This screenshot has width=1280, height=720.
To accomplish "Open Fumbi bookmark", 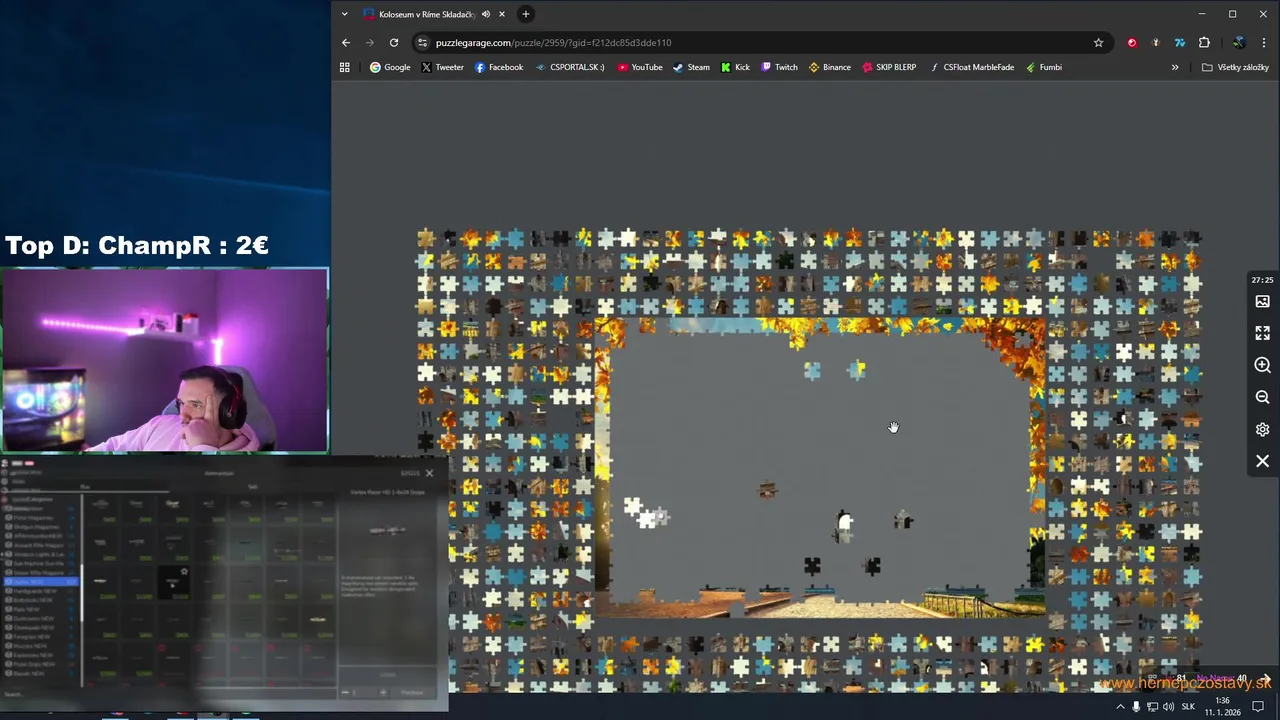I will 1043,67.
